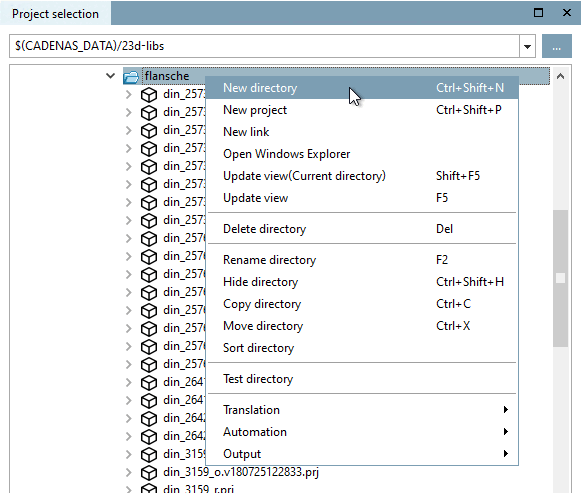Screen dimensions: 581x493
Task: Collapse the flansche directory node
Action: tap(110, 76)
